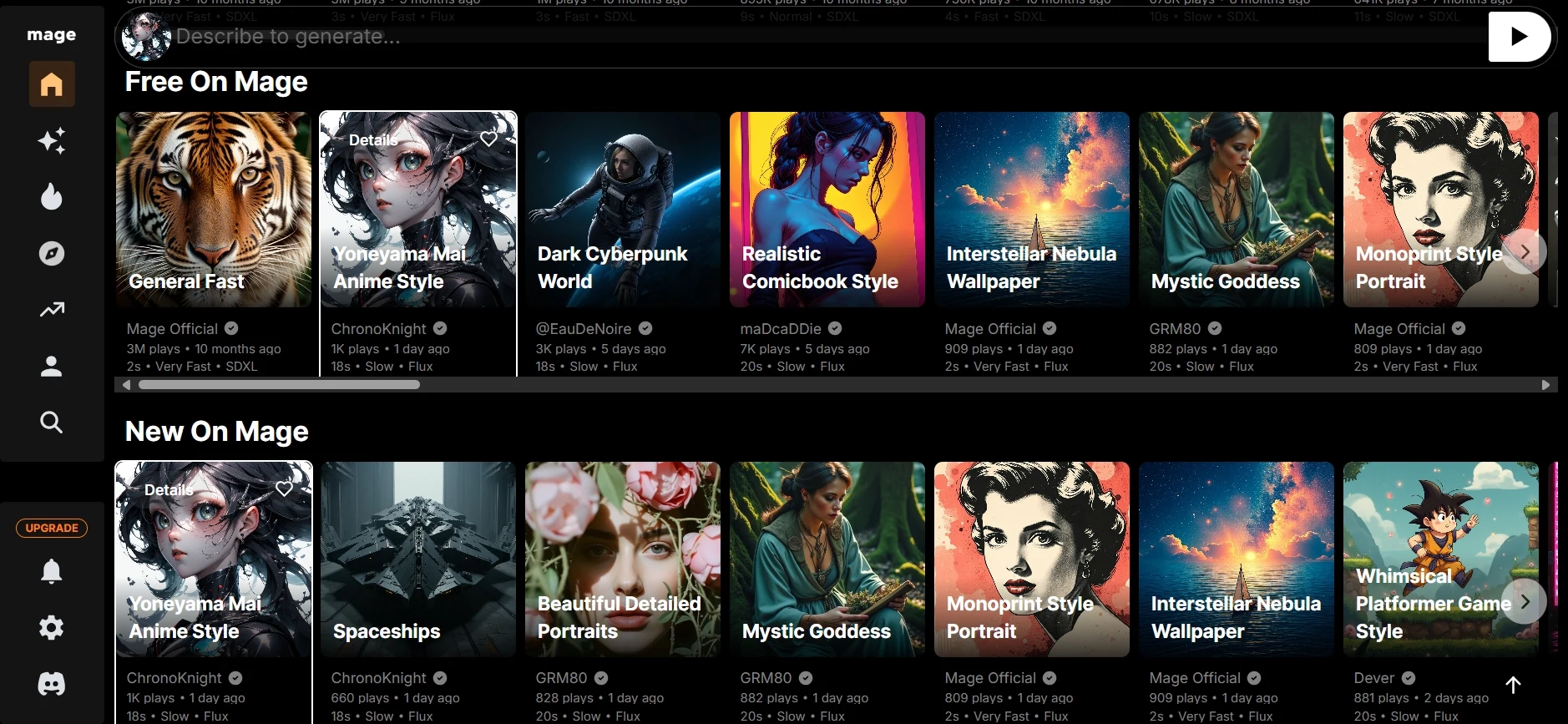Click the UPGRADE button
1568x724 pixels.
click(x=52, y=528)
